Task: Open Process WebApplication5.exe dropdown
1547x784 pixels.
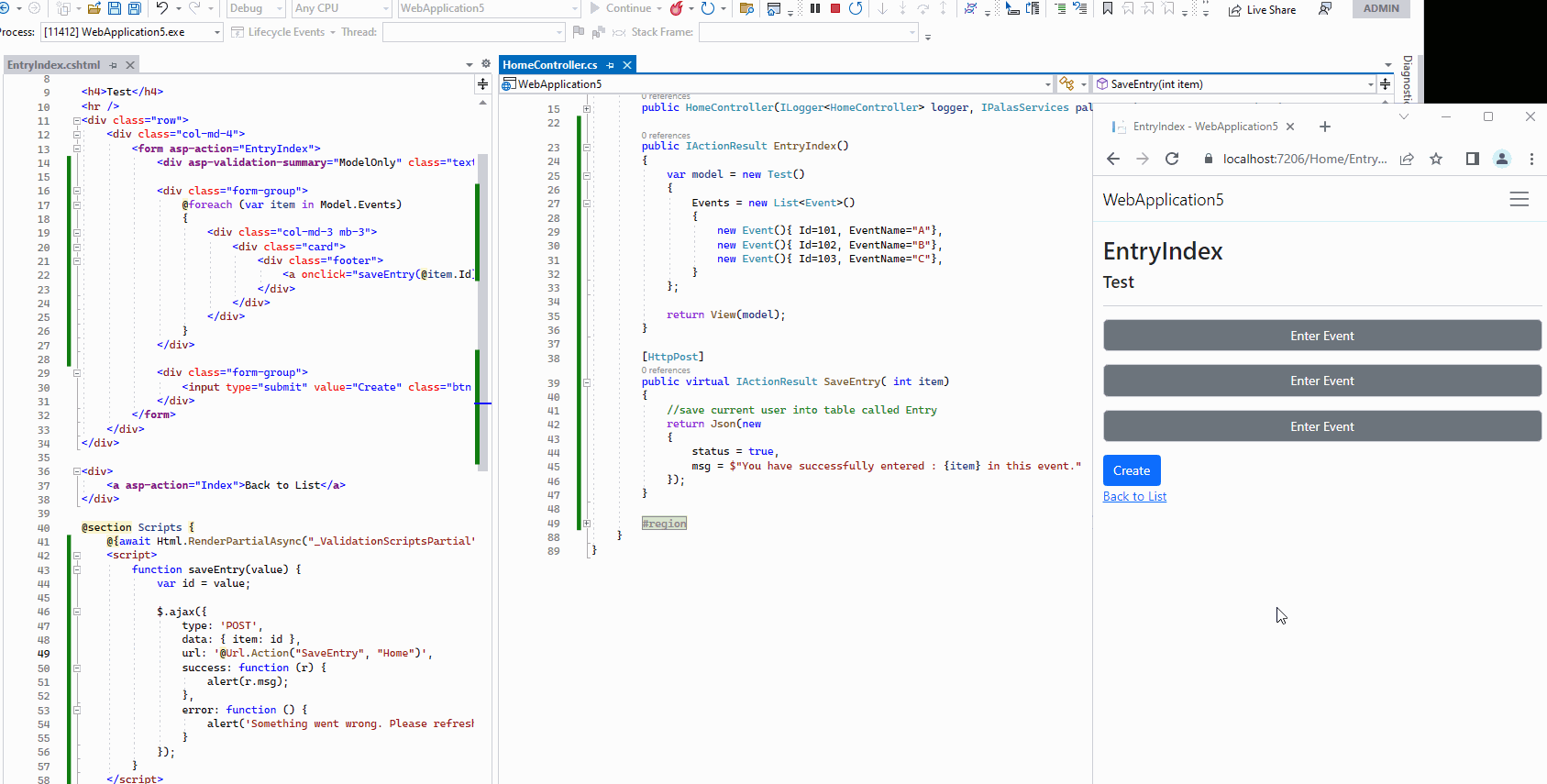Action: (x=131, y=32)
